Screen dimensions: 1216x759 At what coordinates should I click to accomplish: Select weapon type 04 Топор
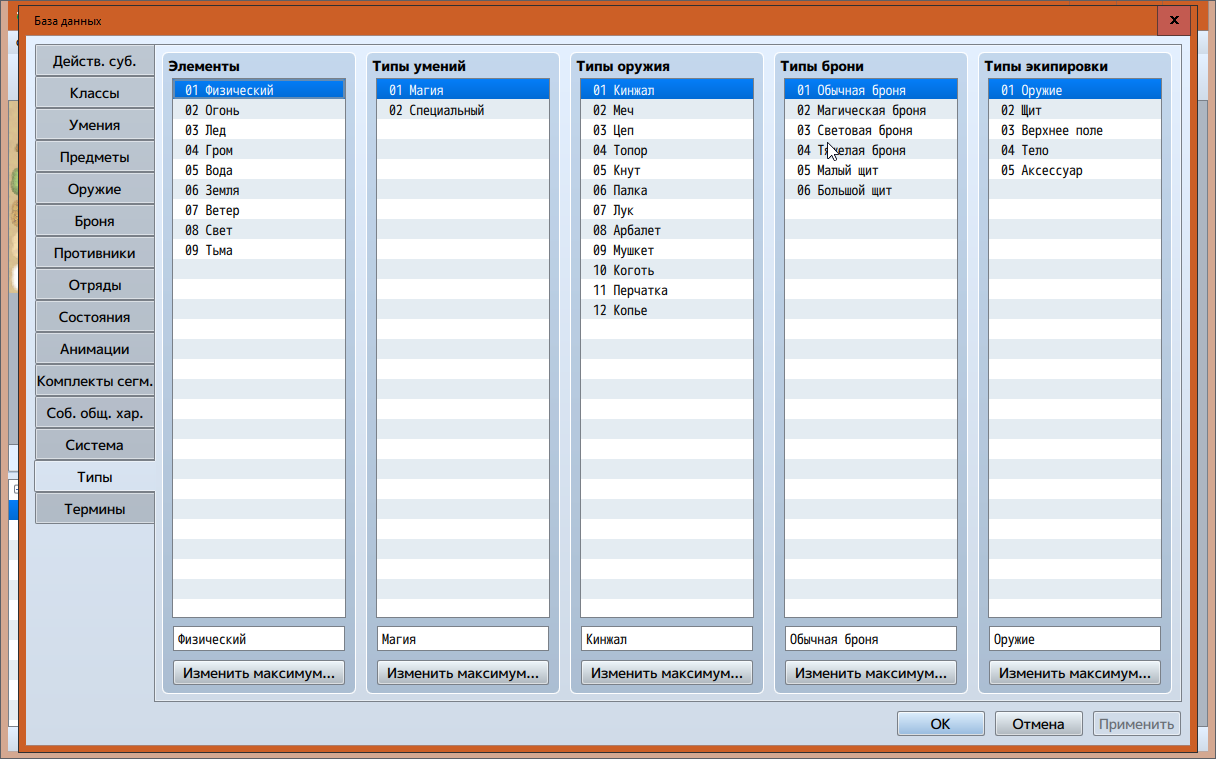[667, 150]
